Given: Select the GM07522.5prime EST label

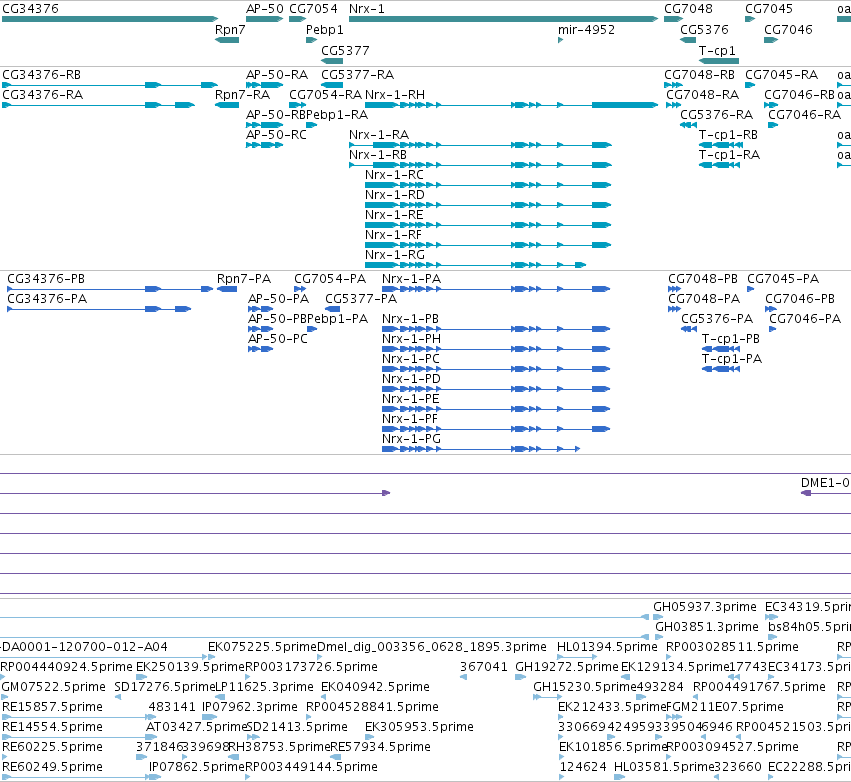Looking at the screenshot, I should click(x=54, y=686).
